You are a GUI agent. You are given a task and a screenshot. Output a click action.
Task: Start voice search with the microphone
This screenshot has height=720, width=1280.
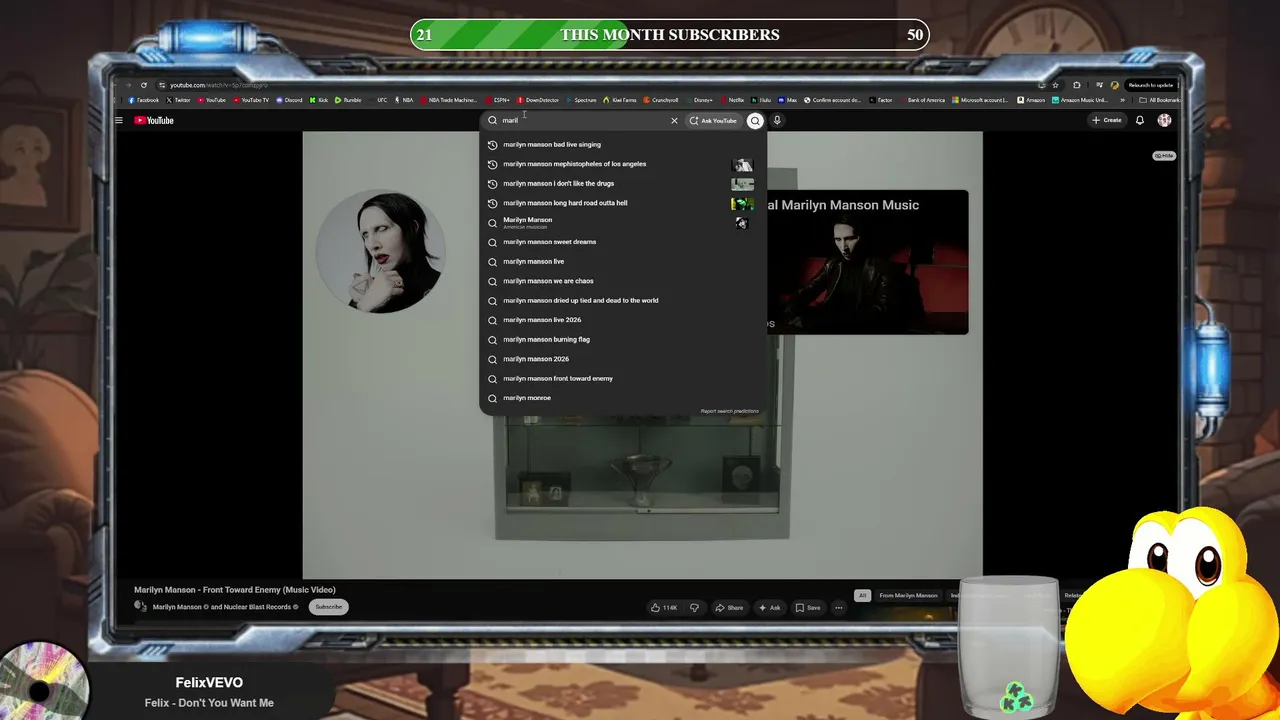click(x=777, y=120)
